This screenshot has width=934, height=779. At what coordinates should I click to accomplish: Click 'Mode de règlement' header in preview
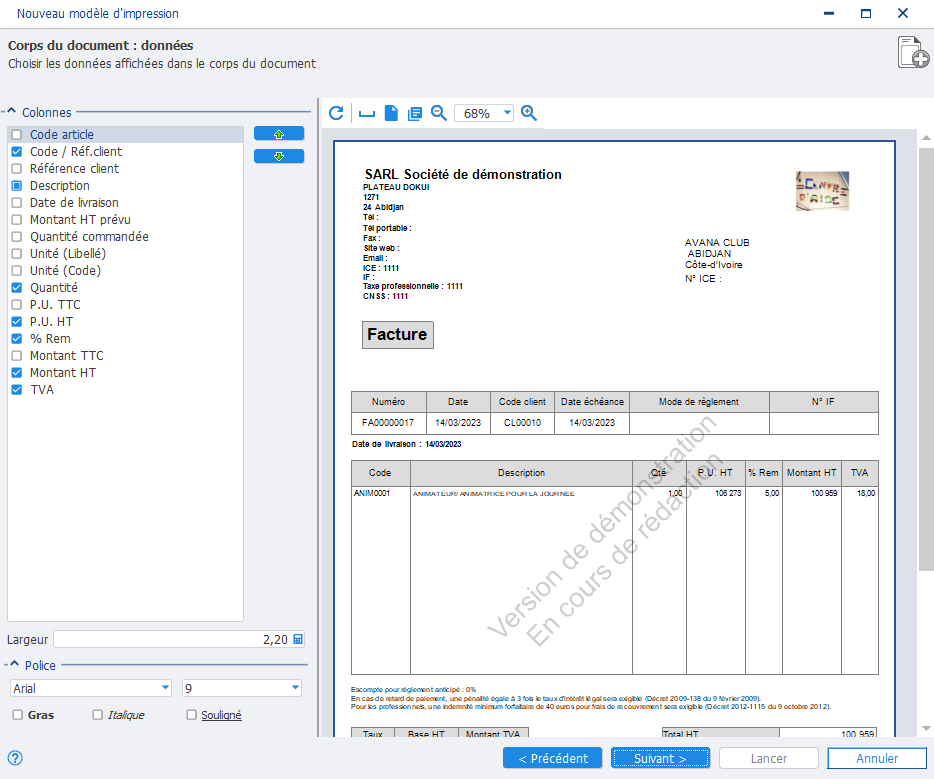(699, 402)
